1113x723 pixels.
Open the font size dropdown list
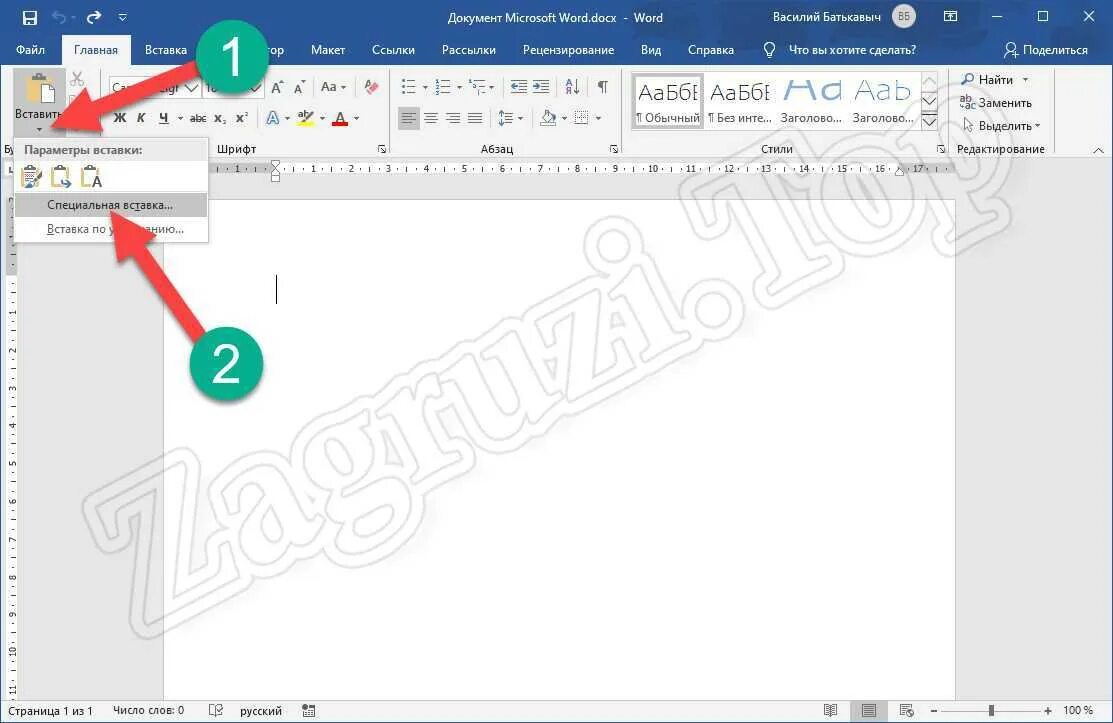tap(256, 88)
